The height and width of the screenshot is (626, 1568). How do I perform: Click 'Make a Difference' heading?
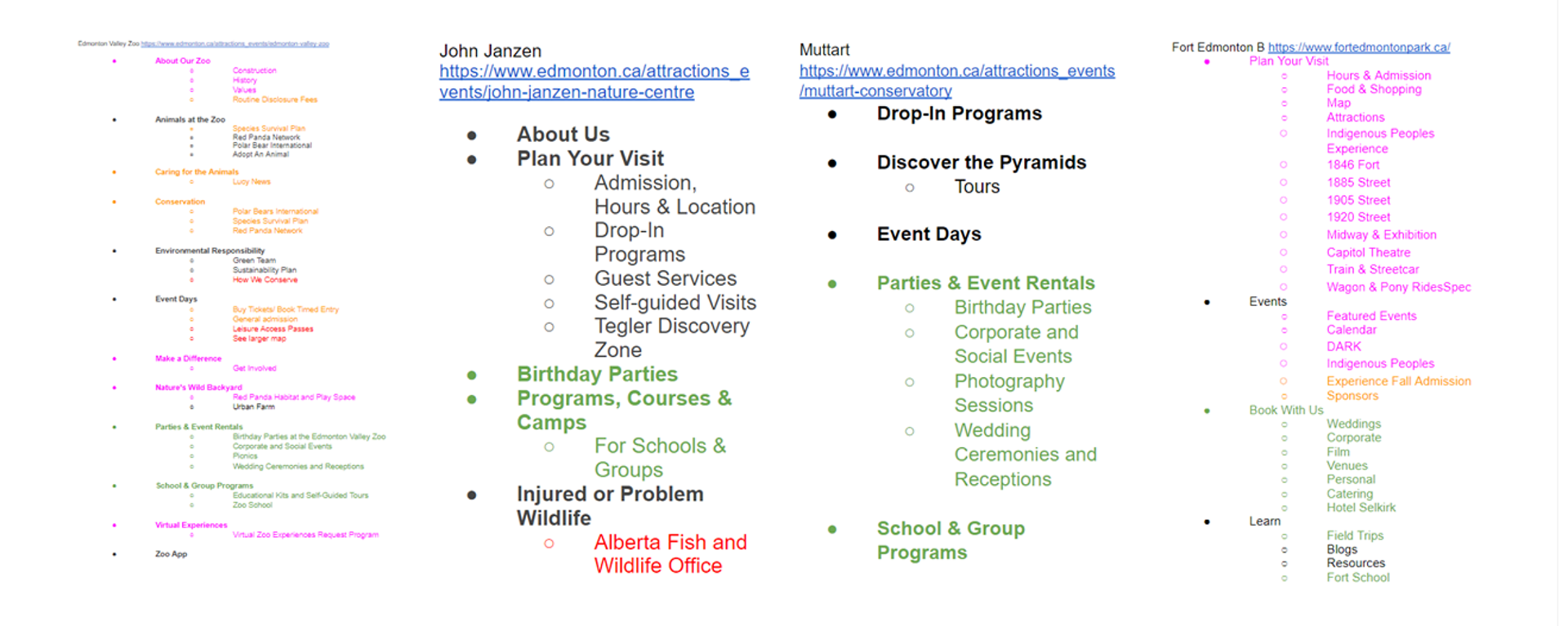click(189, 359)
